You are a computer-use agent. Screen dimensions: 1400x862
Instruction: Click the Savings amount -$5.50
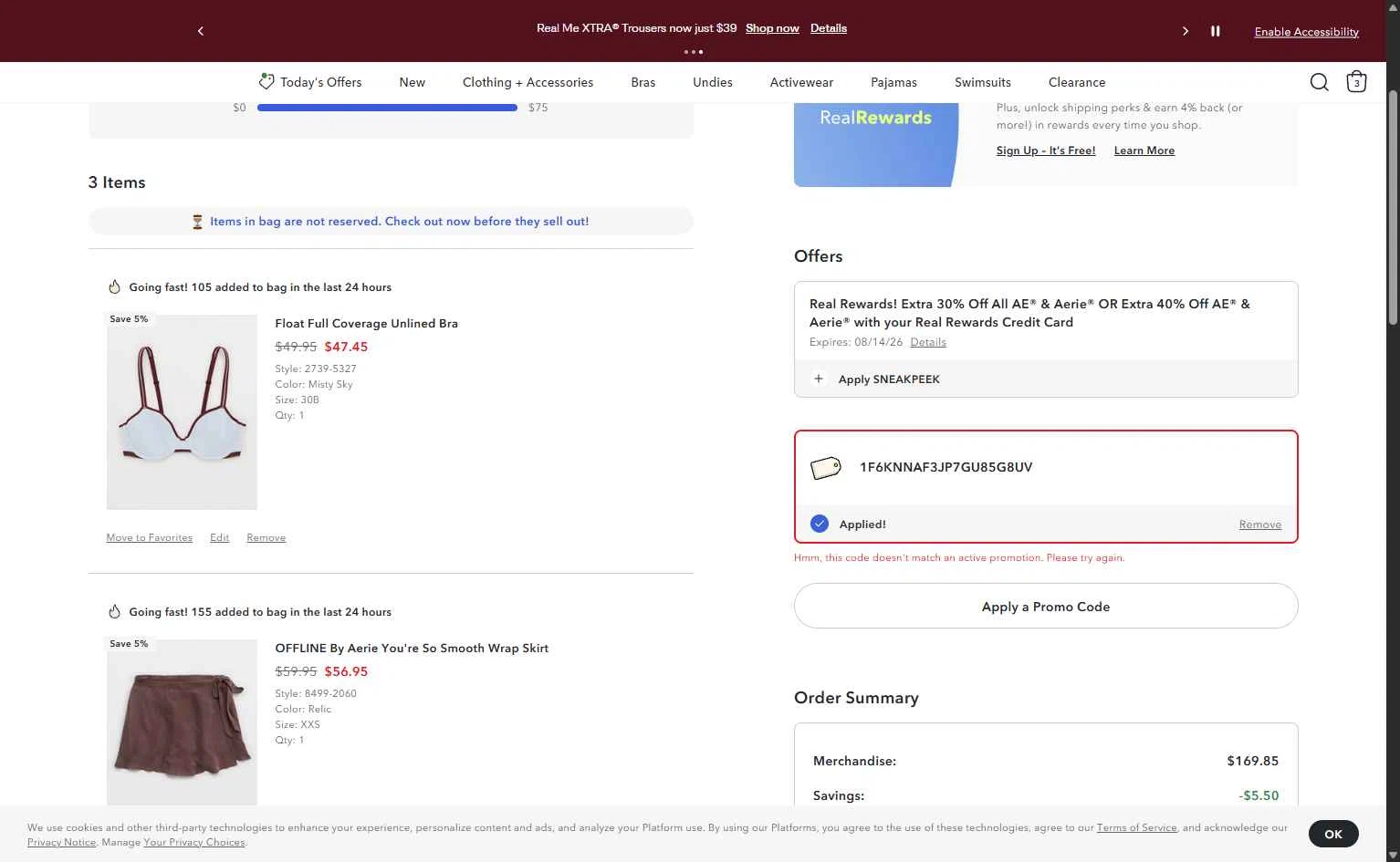pyautogui.click(x=1259, y=795)
